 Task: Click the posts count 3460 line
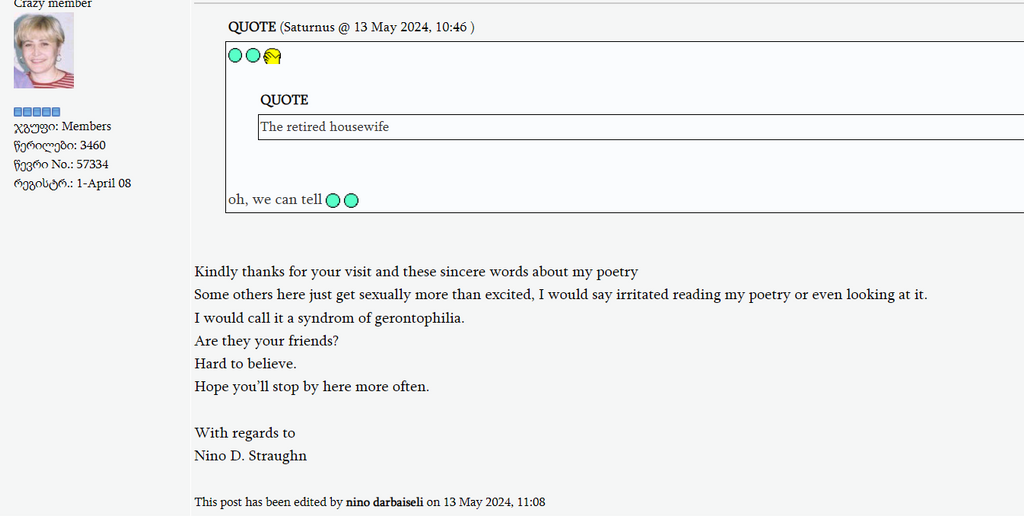click(59, 146)
